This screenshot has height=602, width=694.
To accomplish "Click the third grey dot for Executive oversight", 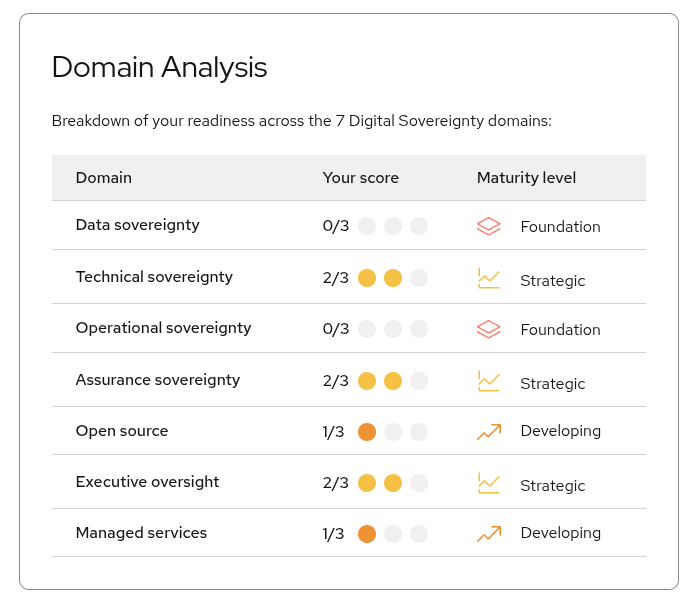I will point(419,483).
